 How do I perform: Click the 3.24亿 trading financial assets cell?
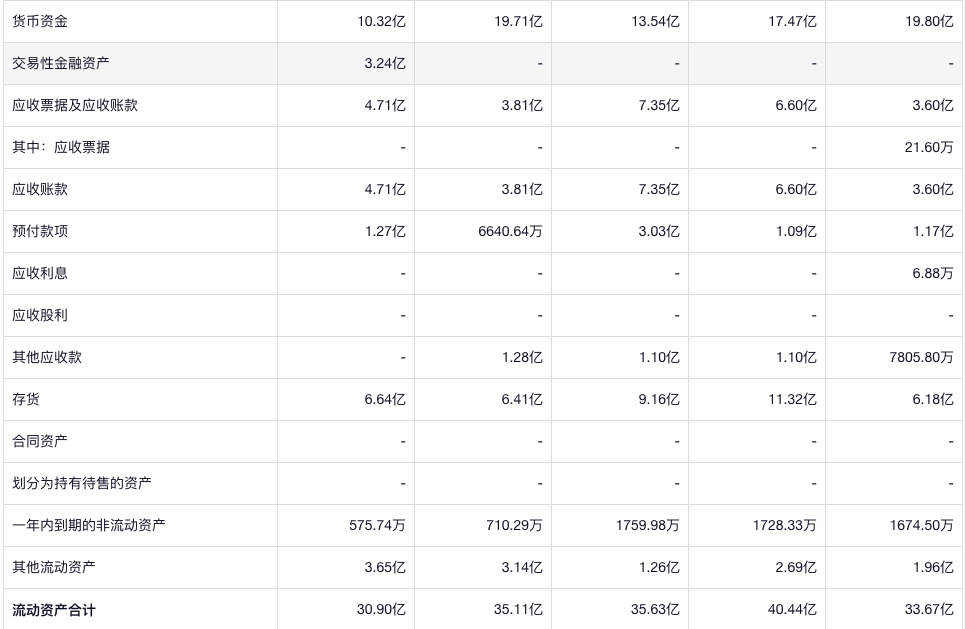point(385,63)
